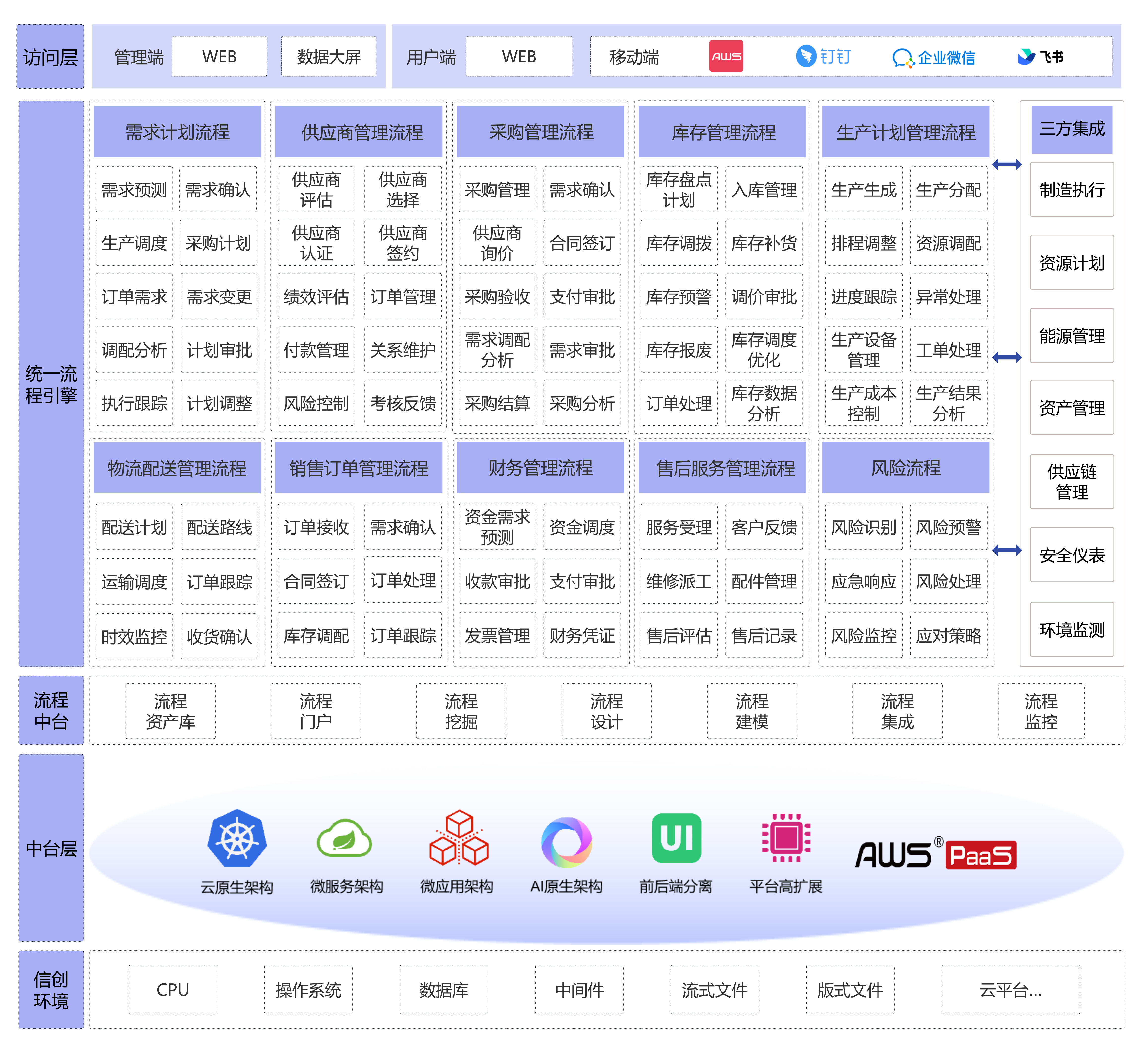Open the 流程监控 box
Image resolution: width=1148 pixels, height=1046 pixels.
(1041, 711)
